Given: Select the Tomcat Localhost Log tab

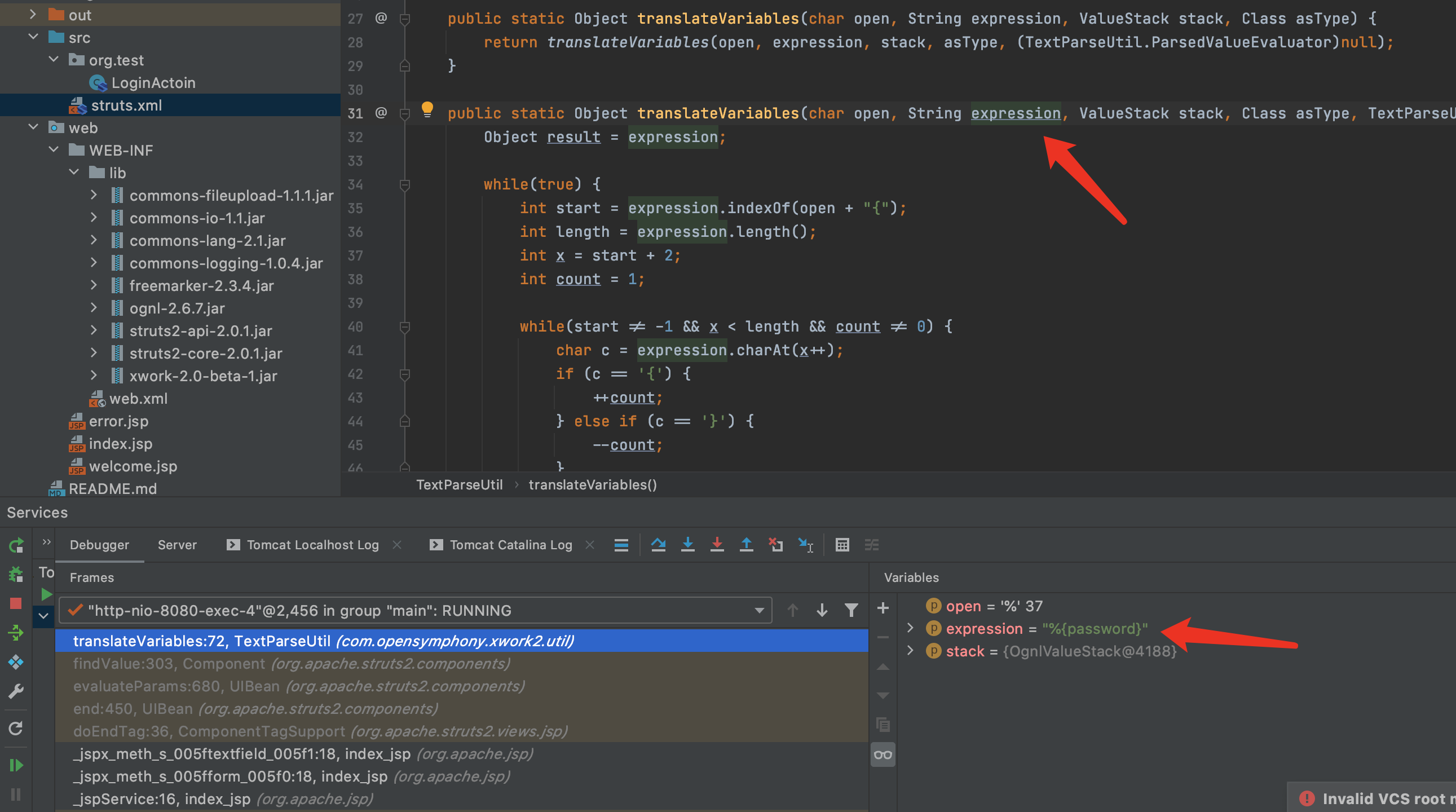Looking at the screenshot, I should [x=312, y=545].
